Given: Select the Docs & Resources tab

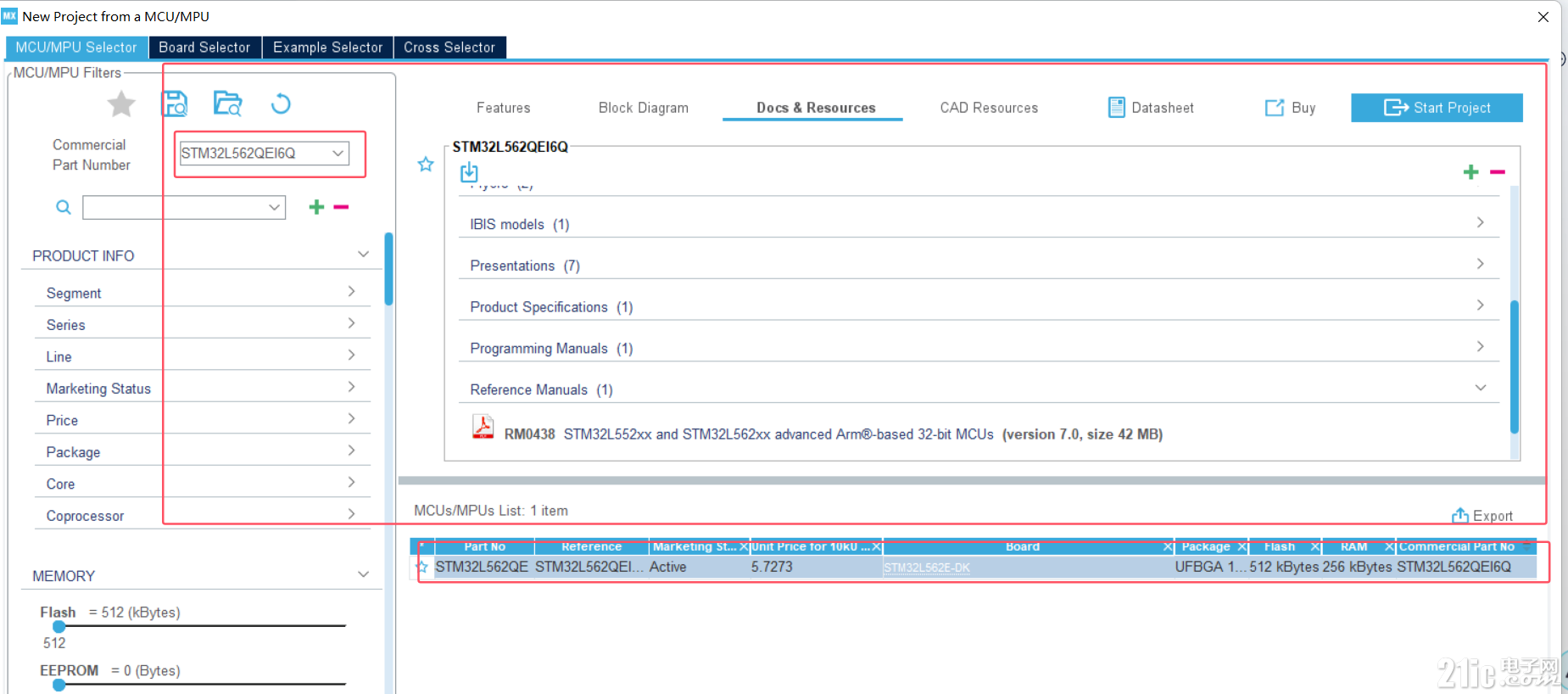Looking at the screenshot, I should point(816,108).
